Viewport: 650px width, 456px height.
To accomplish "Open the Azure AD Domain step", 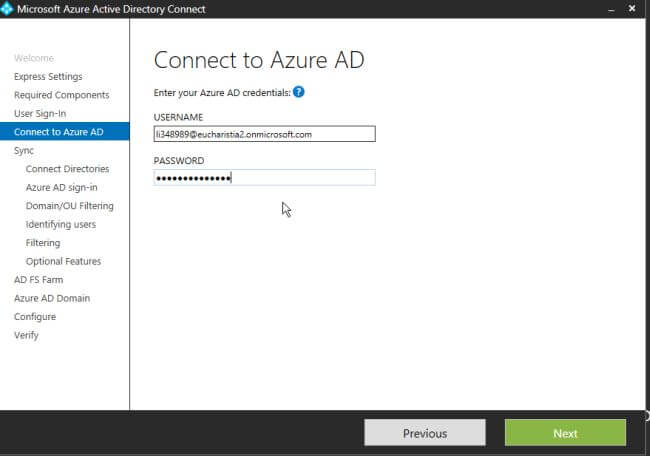I will click(52, 298).
